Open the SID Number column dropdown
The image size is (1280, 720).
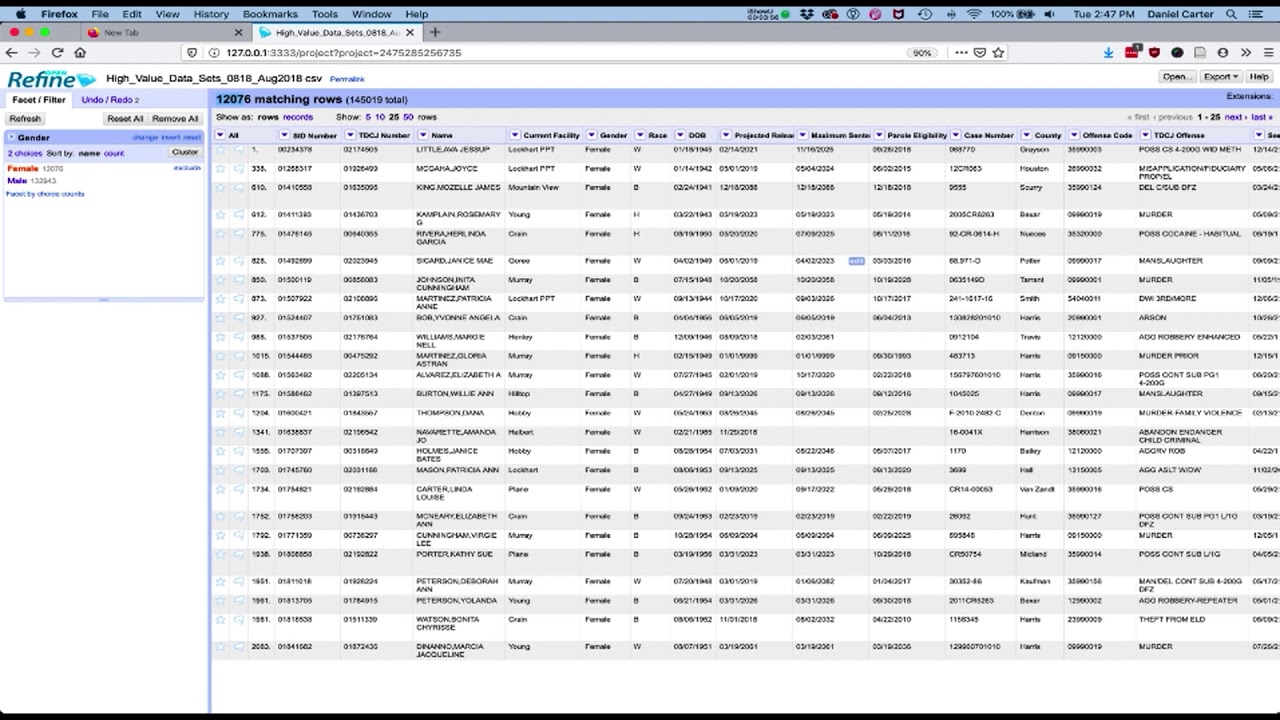[x=284, y=135]
